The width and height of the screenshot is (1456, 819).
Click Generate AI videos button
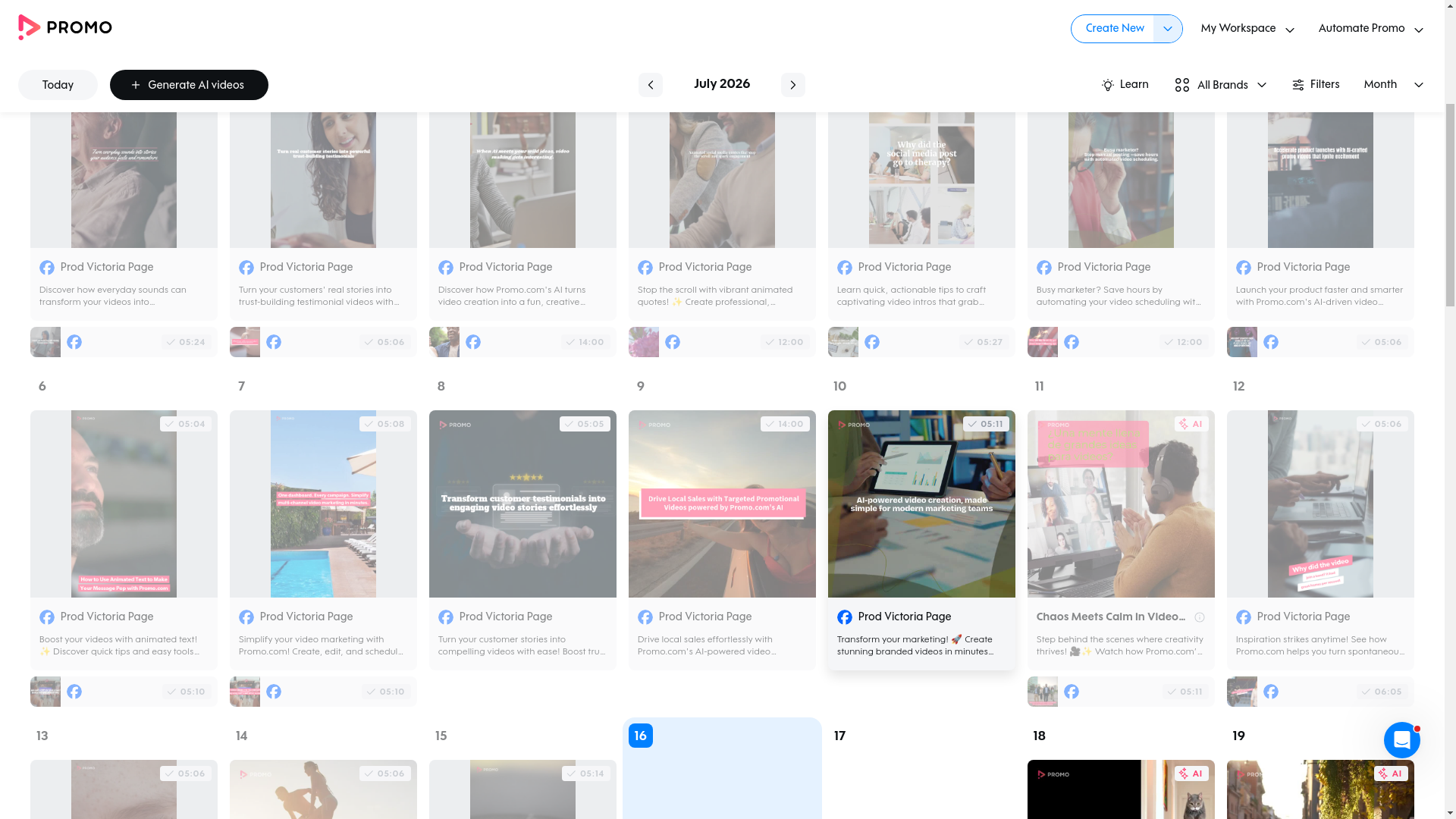click(x=189, y=85)
